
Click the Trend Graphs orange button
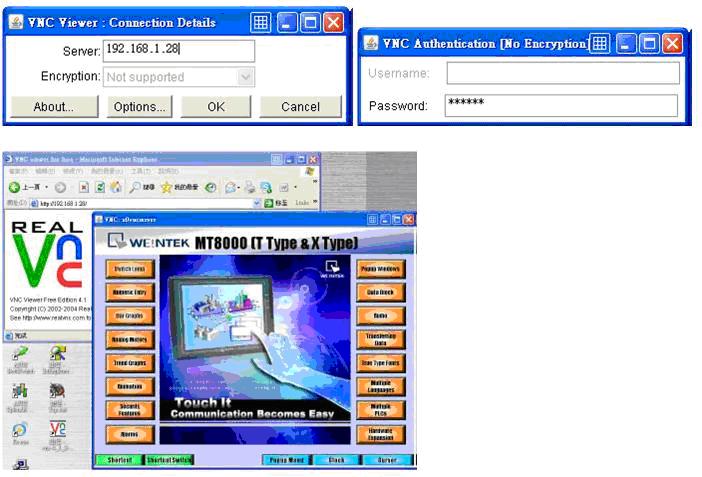130,363
